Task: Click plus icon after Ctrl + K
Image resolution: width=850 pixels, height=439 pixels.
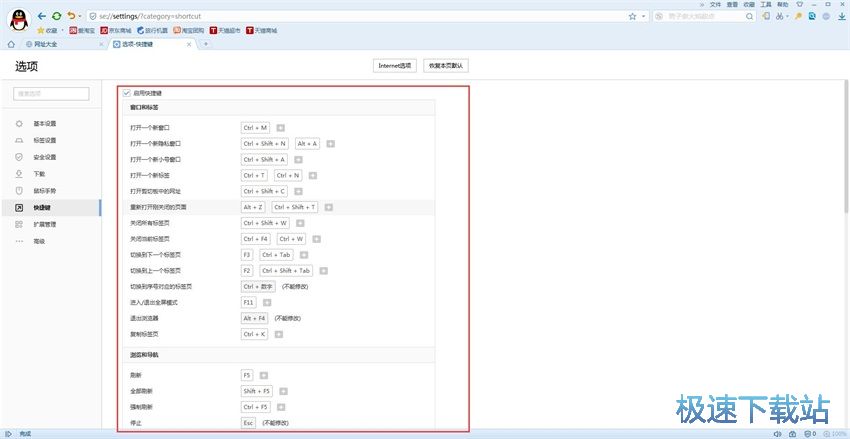Action: (x=279, y=334)
